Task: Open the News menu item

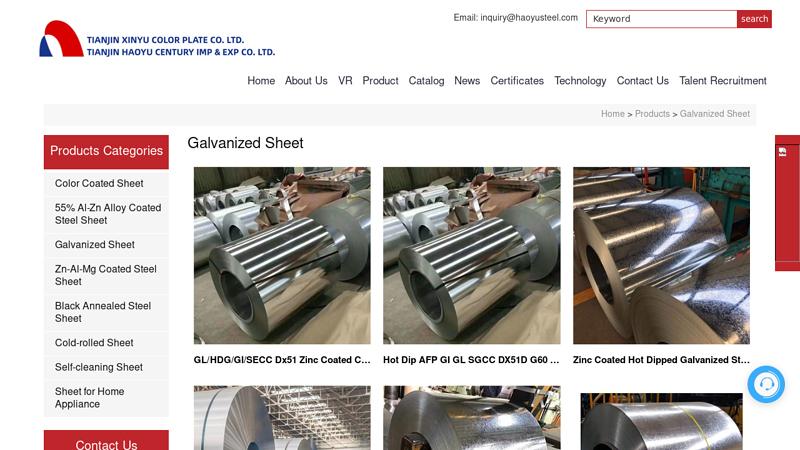Action: click(467, 81)
